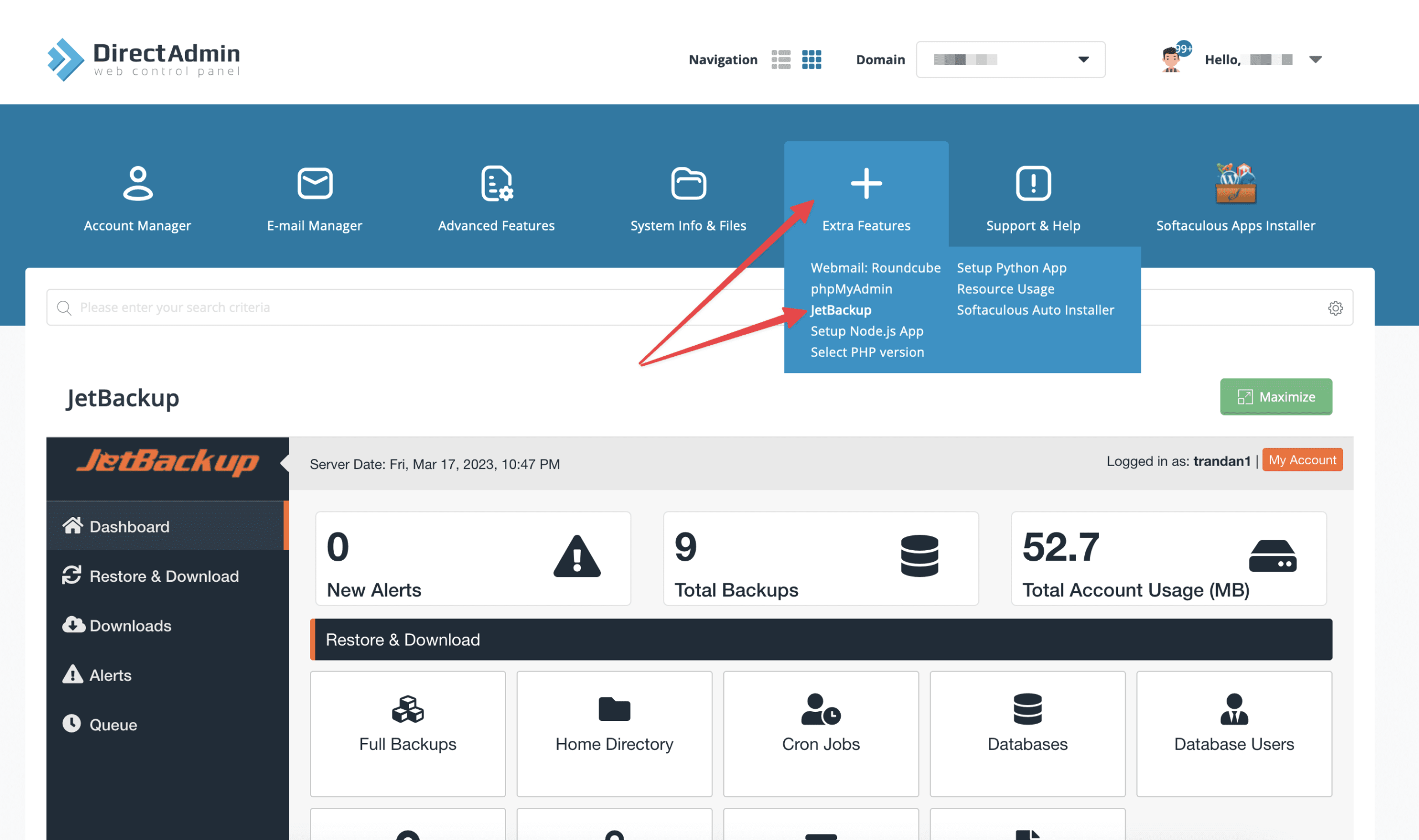1419x840 pixels.
Task: View the Total Account Usage indicator
Action: [1169, 559]
